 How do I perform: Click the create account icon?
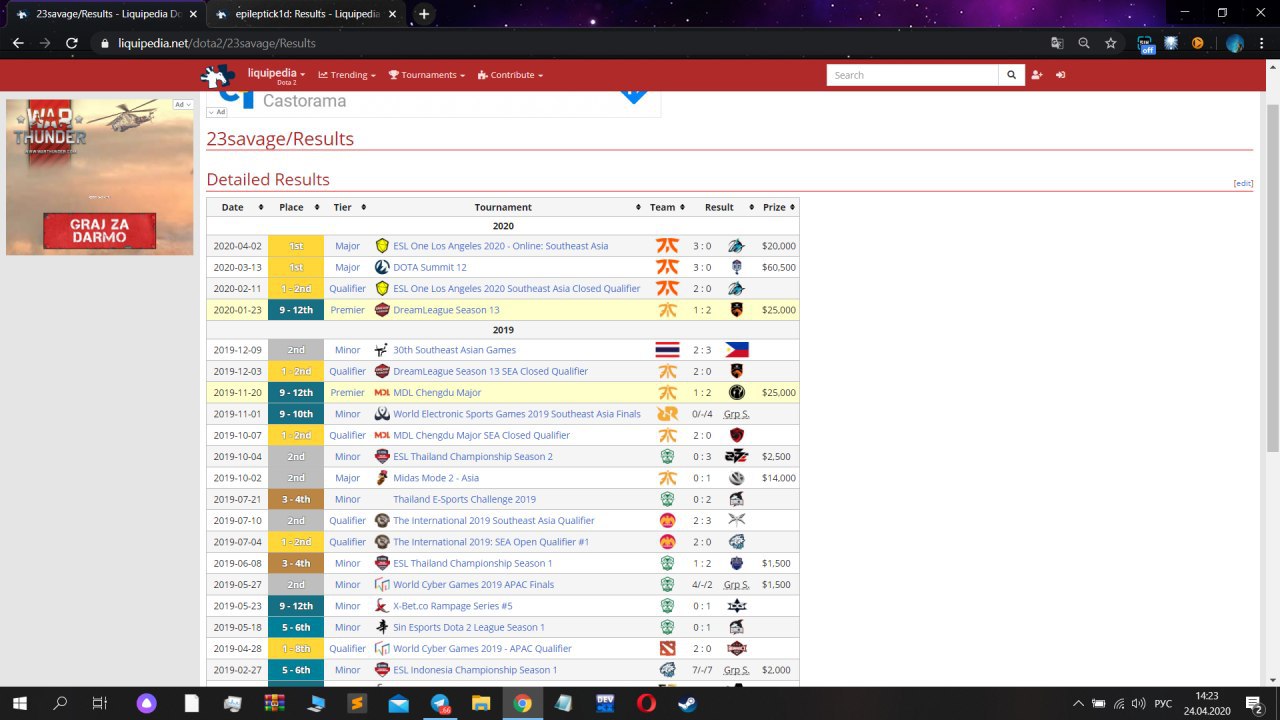pyautogui.click(x=1036, y=75)
